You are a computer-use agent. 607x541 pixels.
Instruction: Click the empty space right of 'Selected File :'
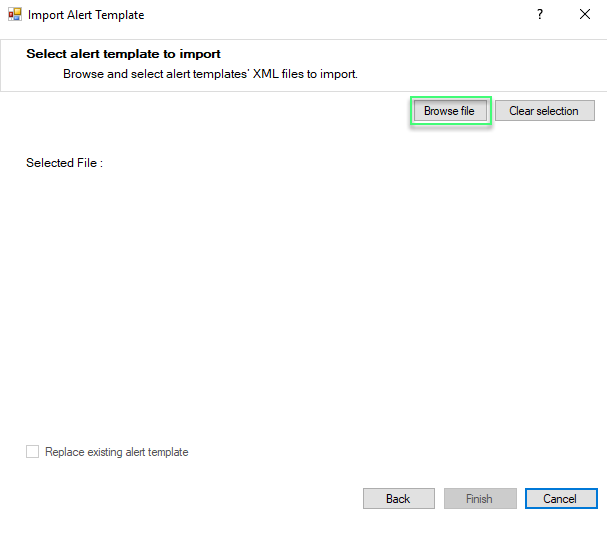[300, 163]
